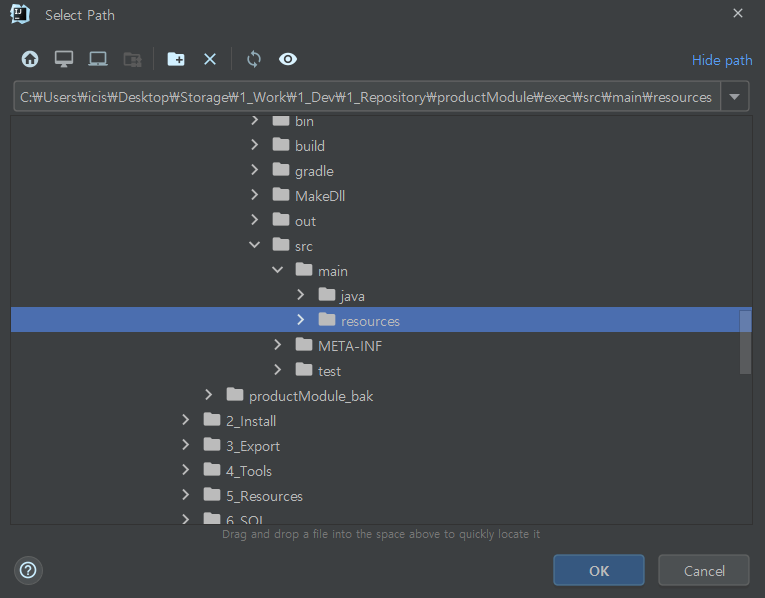Click the Cancel button
Screen dimensions: 765x598
pyautogui.click(x=704, y=570)
